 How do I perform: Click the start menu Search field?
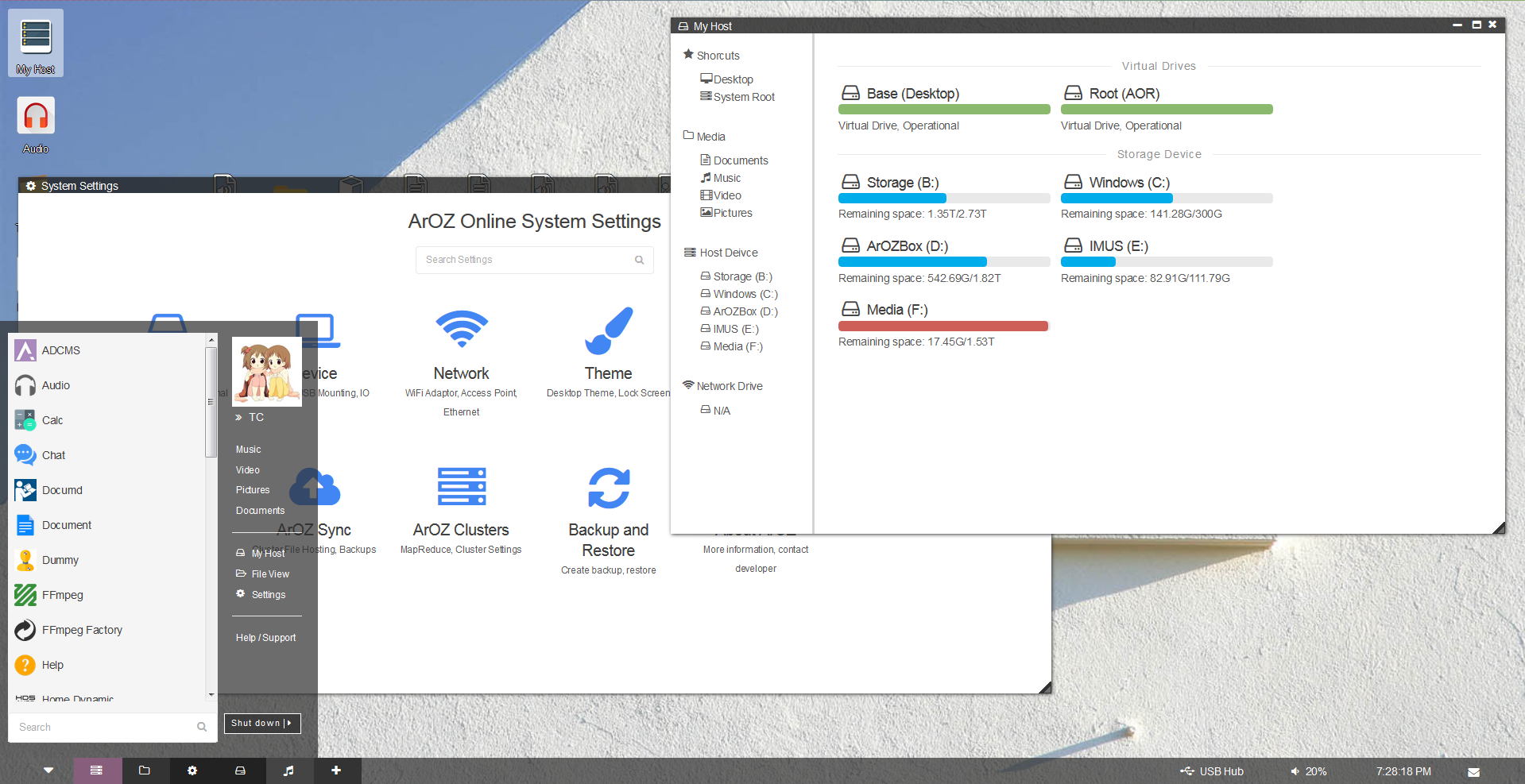coord(113,727)
